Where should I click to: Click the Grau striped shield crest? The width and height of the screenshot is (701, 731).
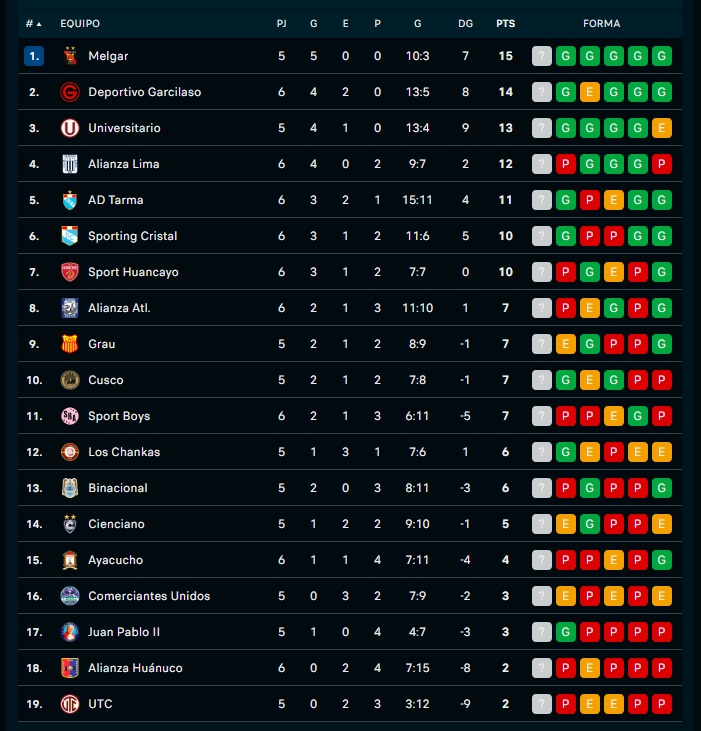(70, 344)
